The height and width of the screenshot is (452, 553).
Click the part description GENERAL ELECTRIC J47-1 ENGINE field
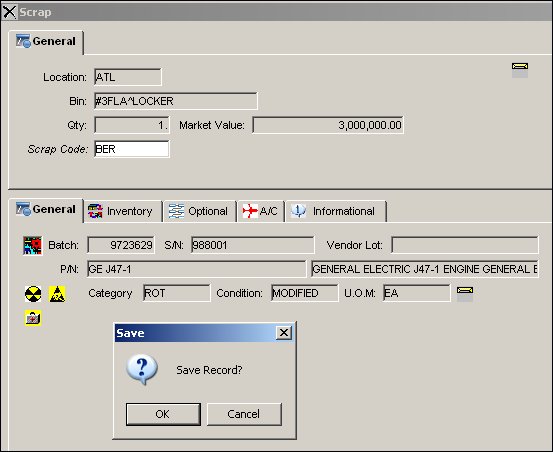(425, 269)
